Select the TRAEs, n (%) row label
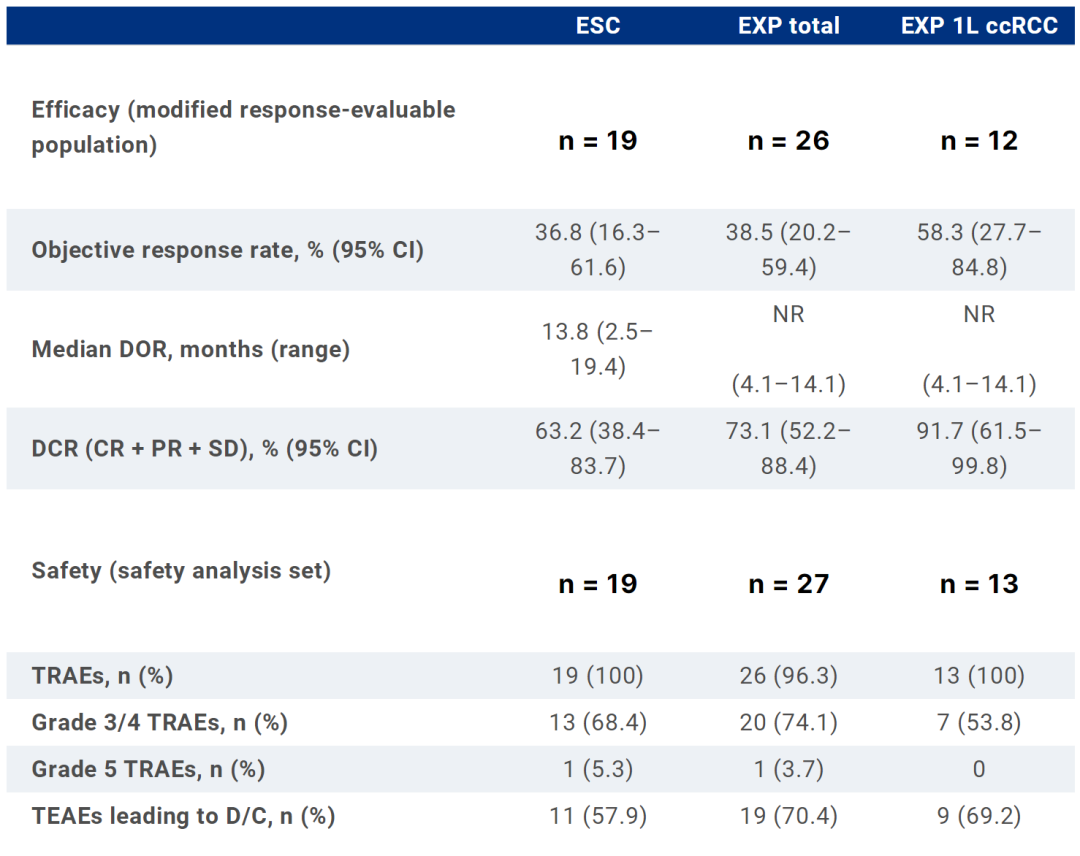Screen dimensions: 1080x856 [x=102, y=676]
